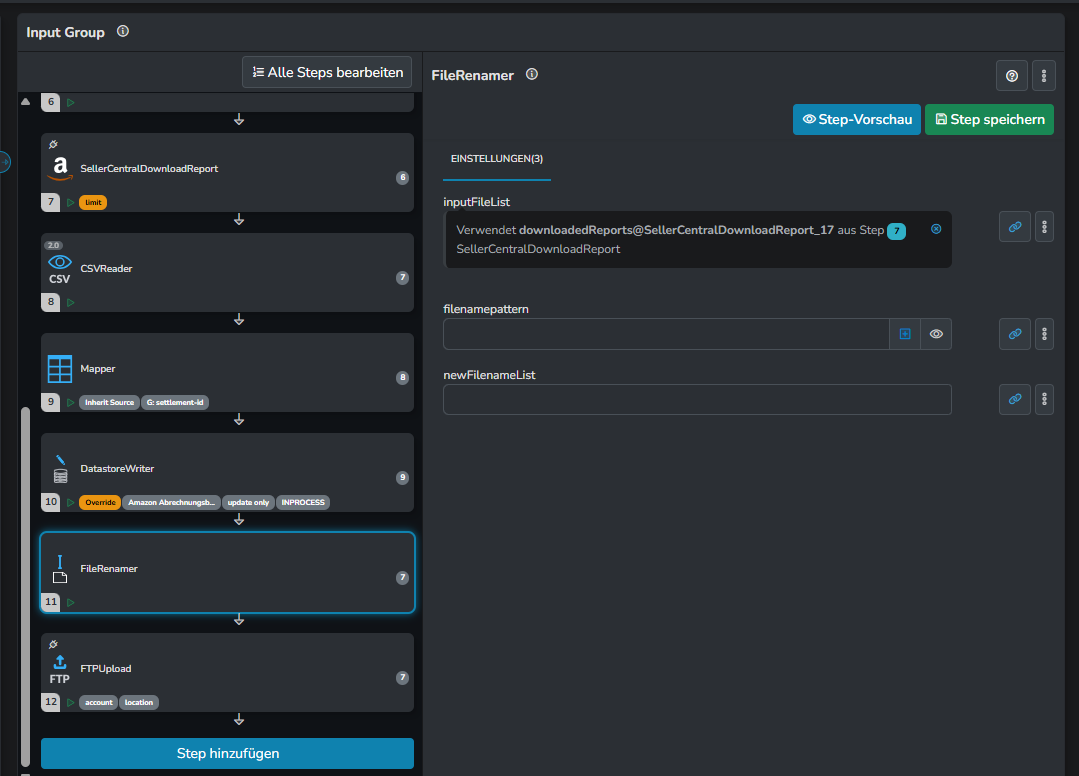Run step 6 with its play icon

(x=71, y=103)
